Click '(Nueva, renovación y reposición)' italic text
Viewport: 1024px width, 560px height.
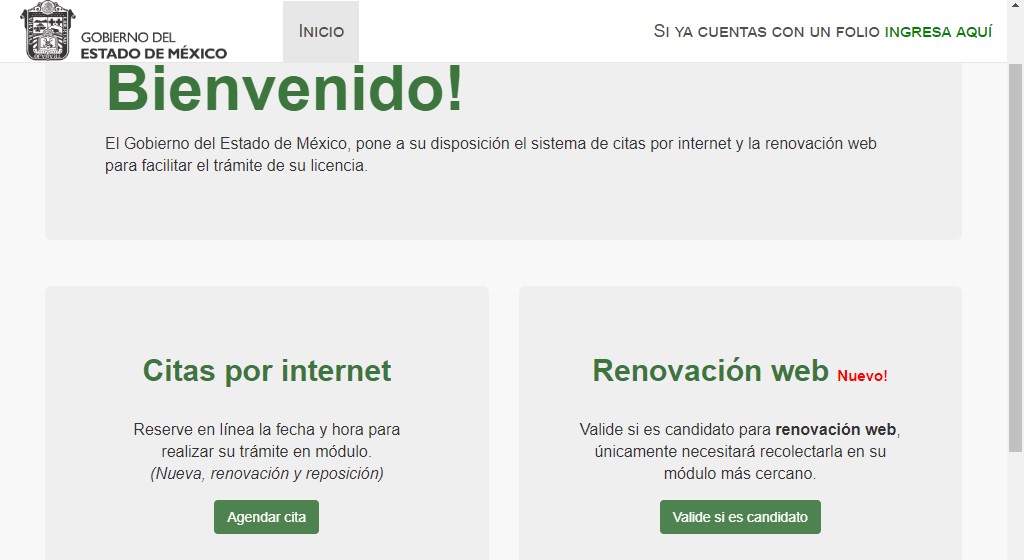coord(266,473)
